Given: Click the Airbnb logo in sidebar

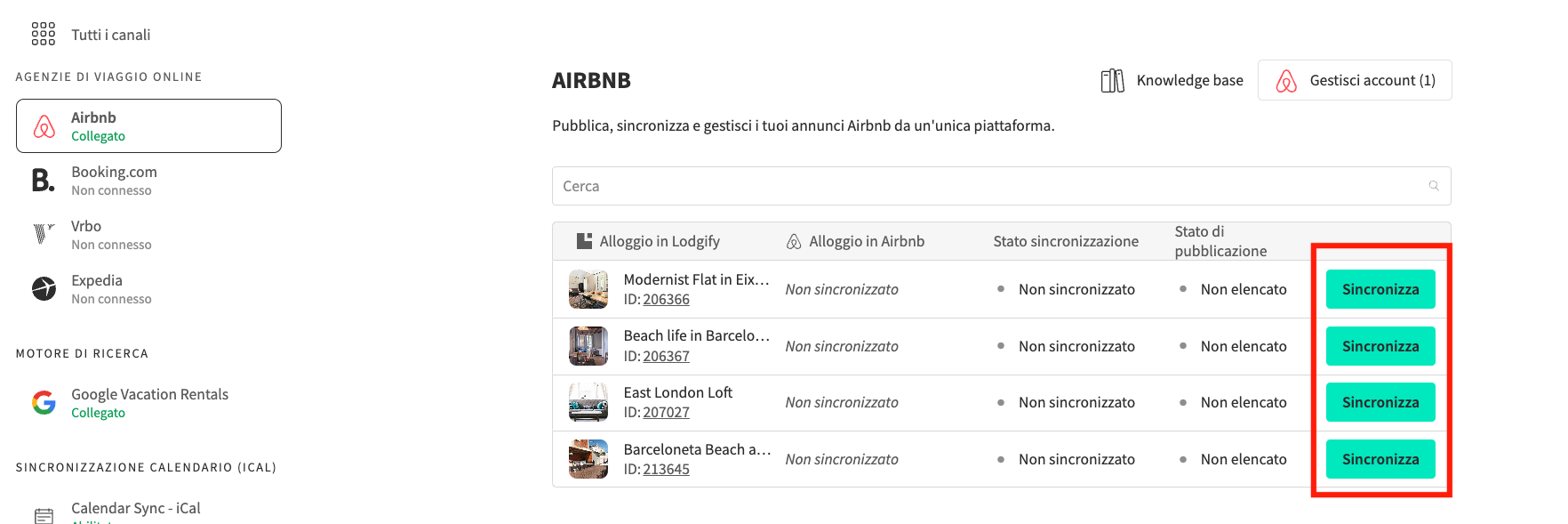Looking at the screenshot, I should tap(44, 126).
